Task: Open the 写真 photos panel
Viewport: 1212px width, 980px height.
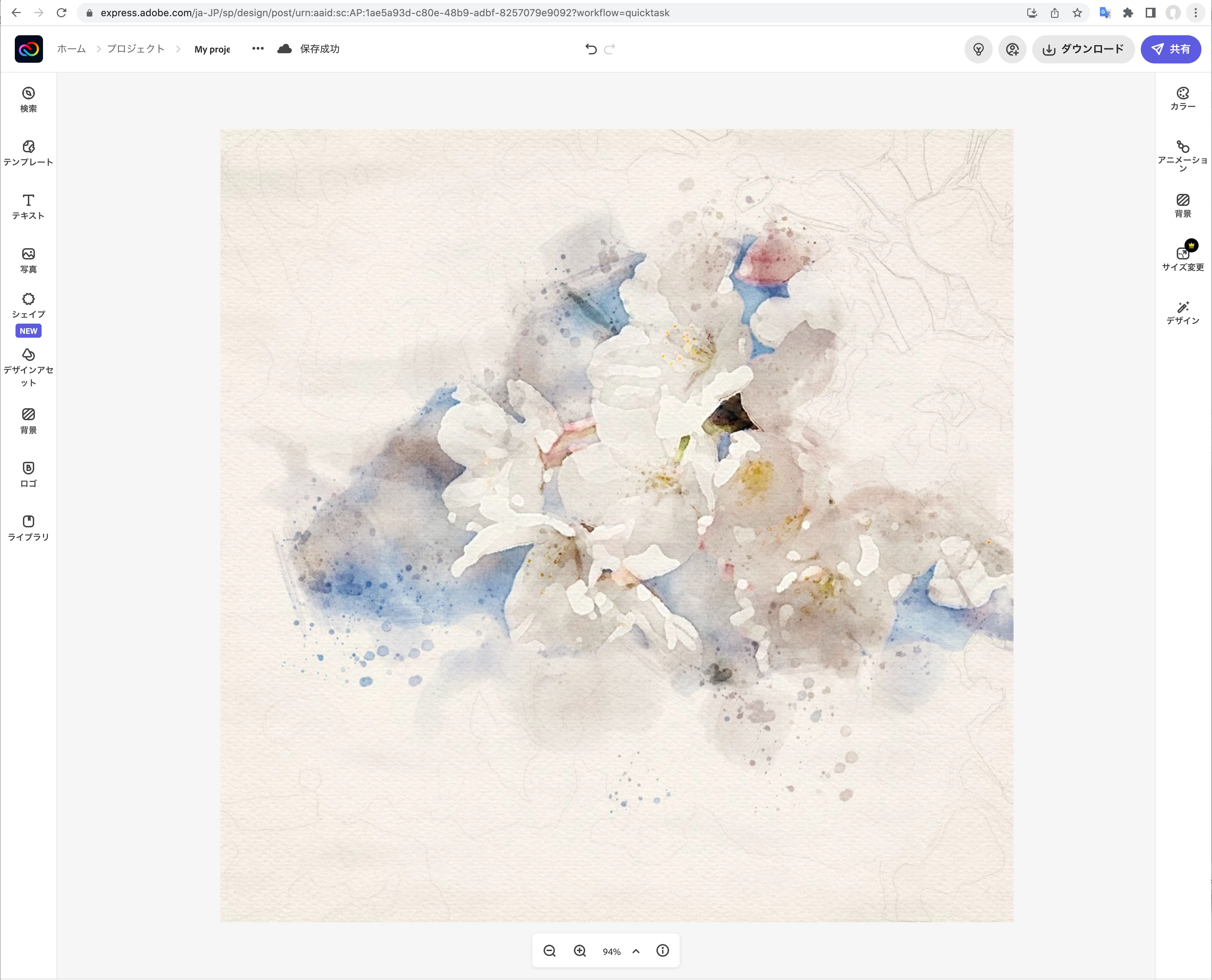Action: (28, 260)
